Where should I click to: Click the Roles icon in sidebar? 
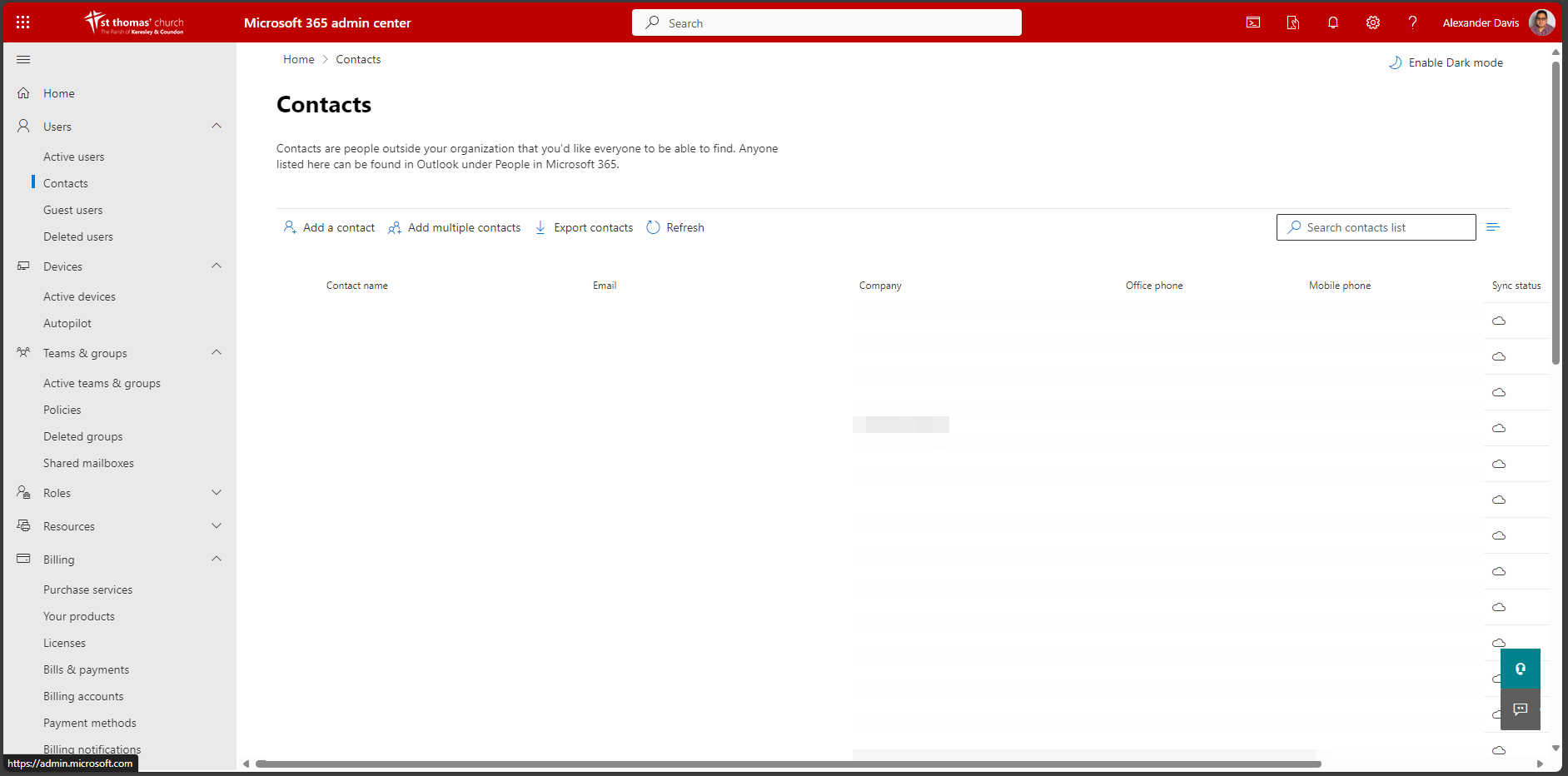(x=23, y=493)
